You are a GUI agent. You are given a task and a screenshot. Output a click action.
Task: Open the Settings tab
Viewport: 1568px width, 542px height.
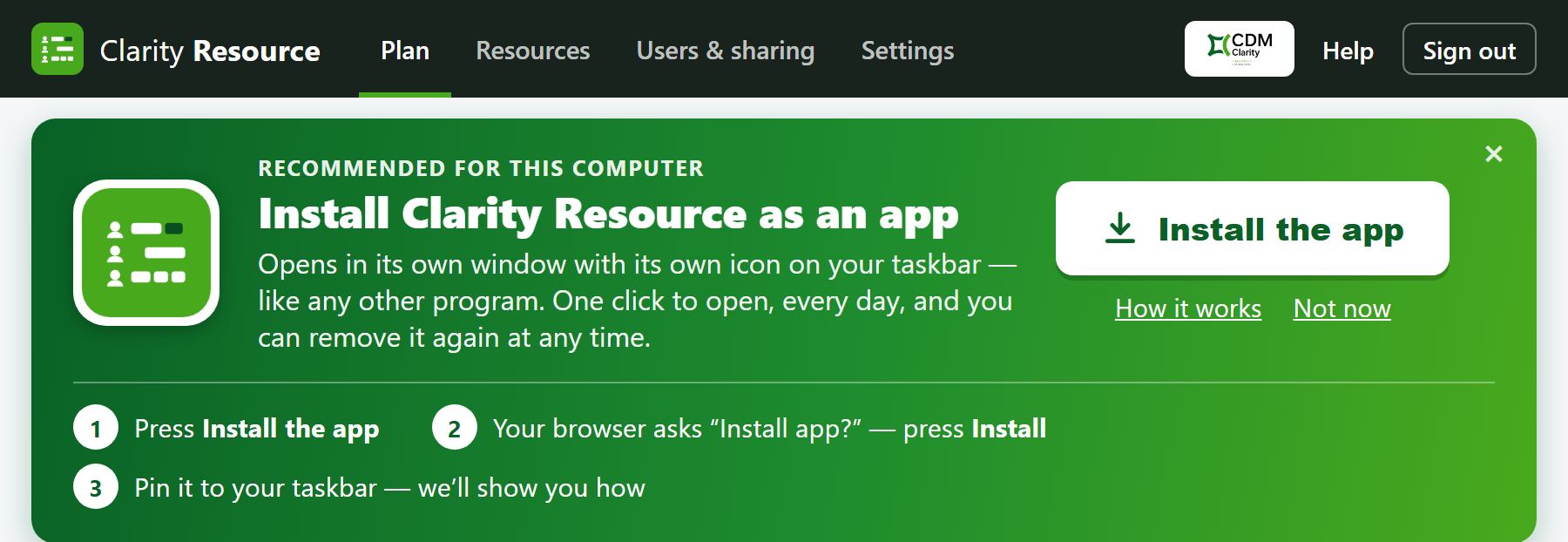pyautogui.click(x=908, y=51)
